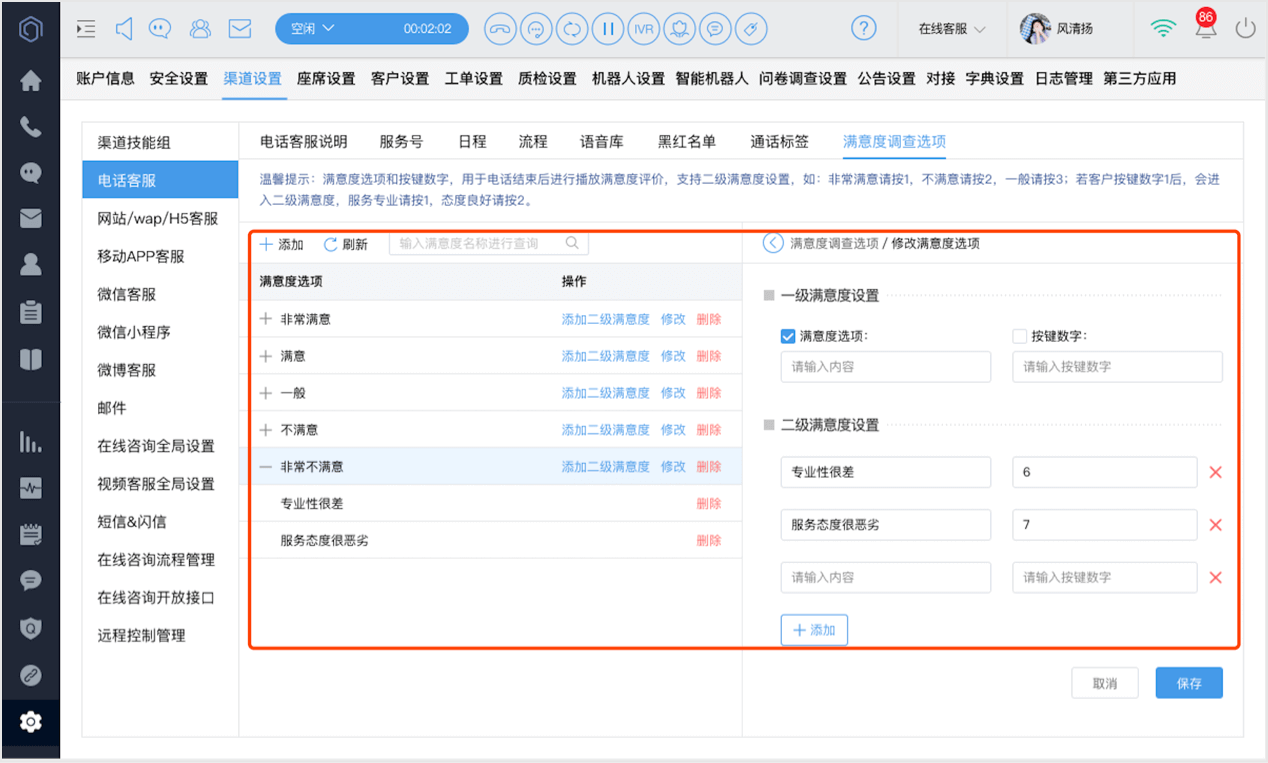This screenshot has height=763, width=1268.
Task: Switch to the 黑红名单 tab
Action: 687,142
